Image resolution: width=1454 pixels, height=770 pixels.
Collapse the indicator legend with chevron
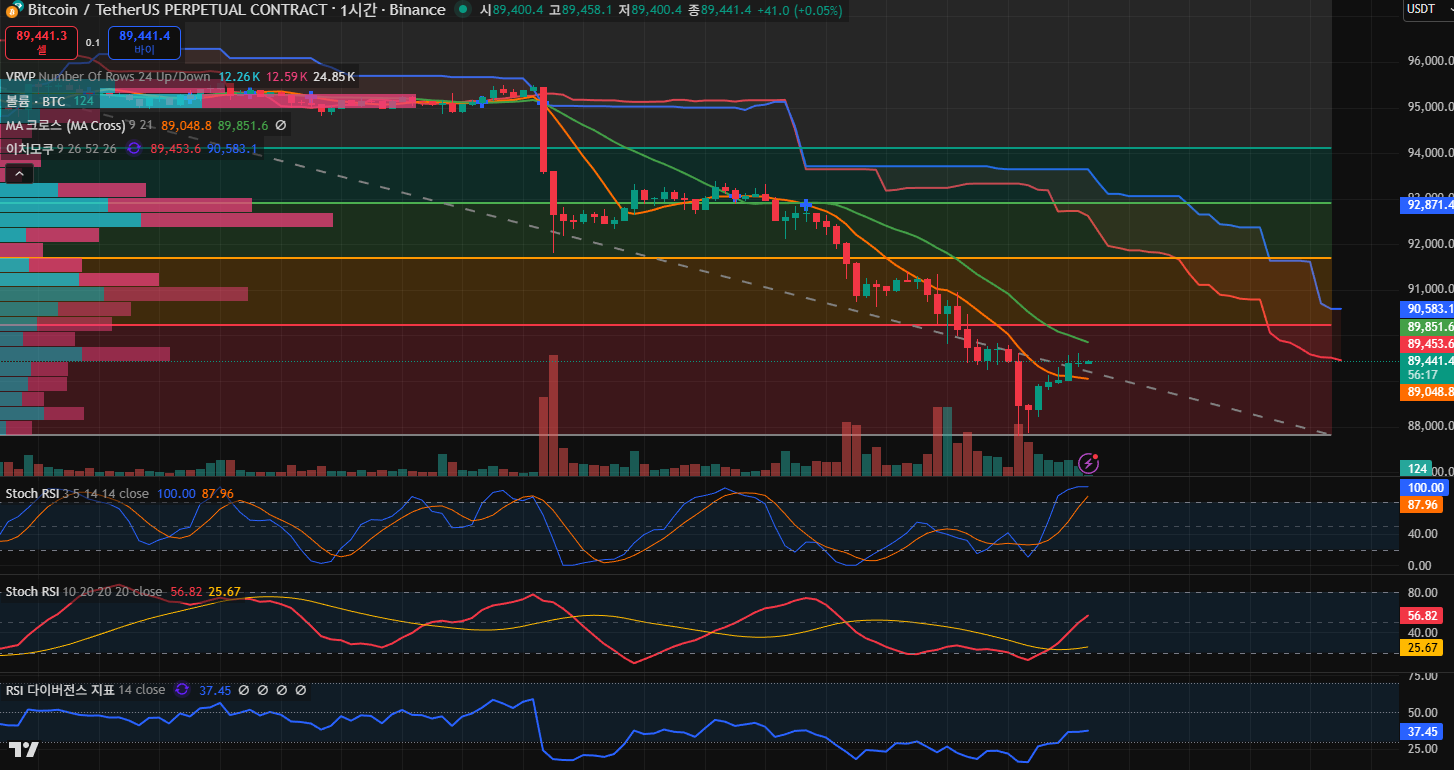click(19, 174)
